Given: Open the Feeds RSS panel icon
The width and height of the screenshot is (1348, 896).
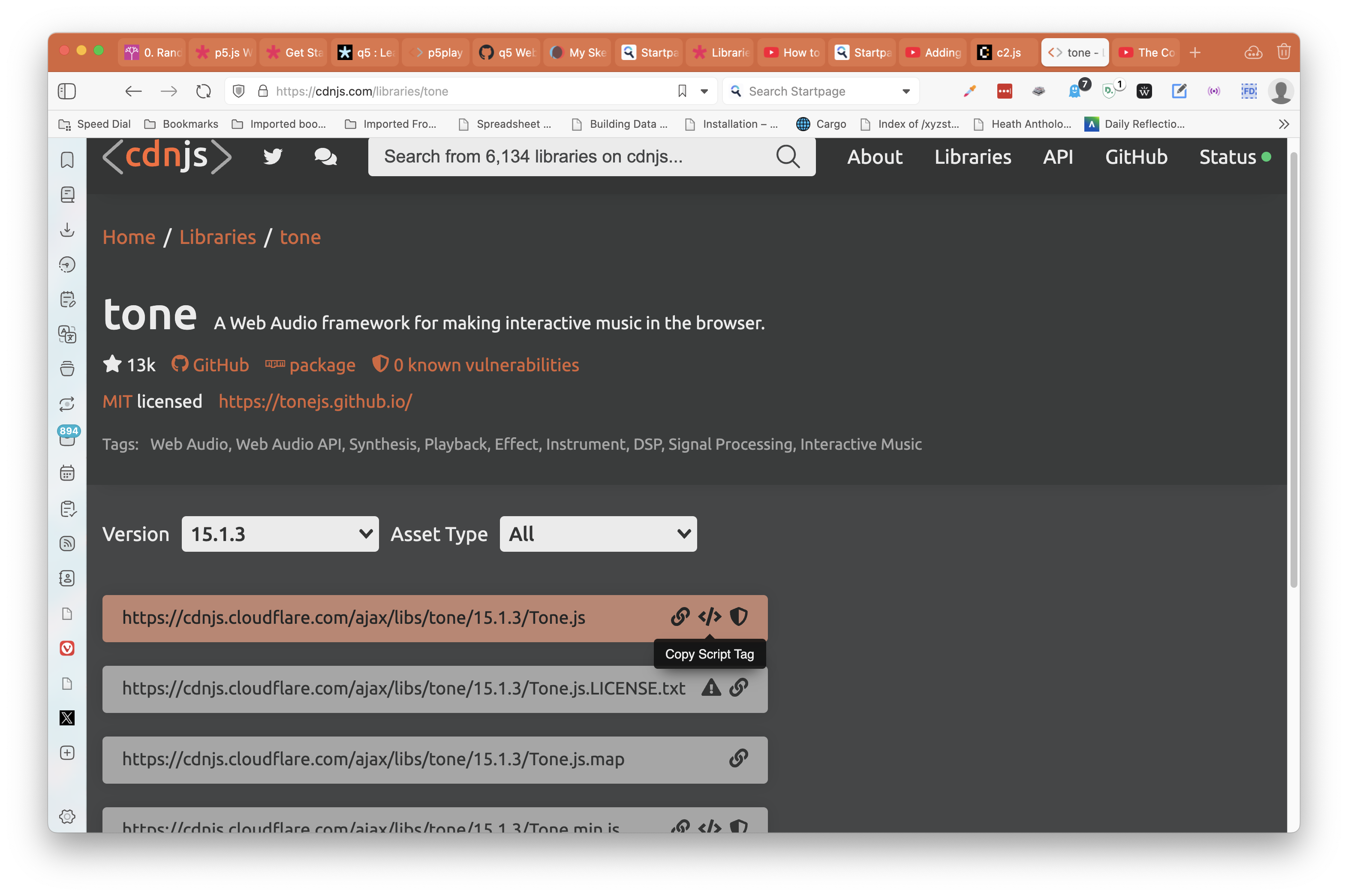Looking at the screenshot, I should pos(67,544).
